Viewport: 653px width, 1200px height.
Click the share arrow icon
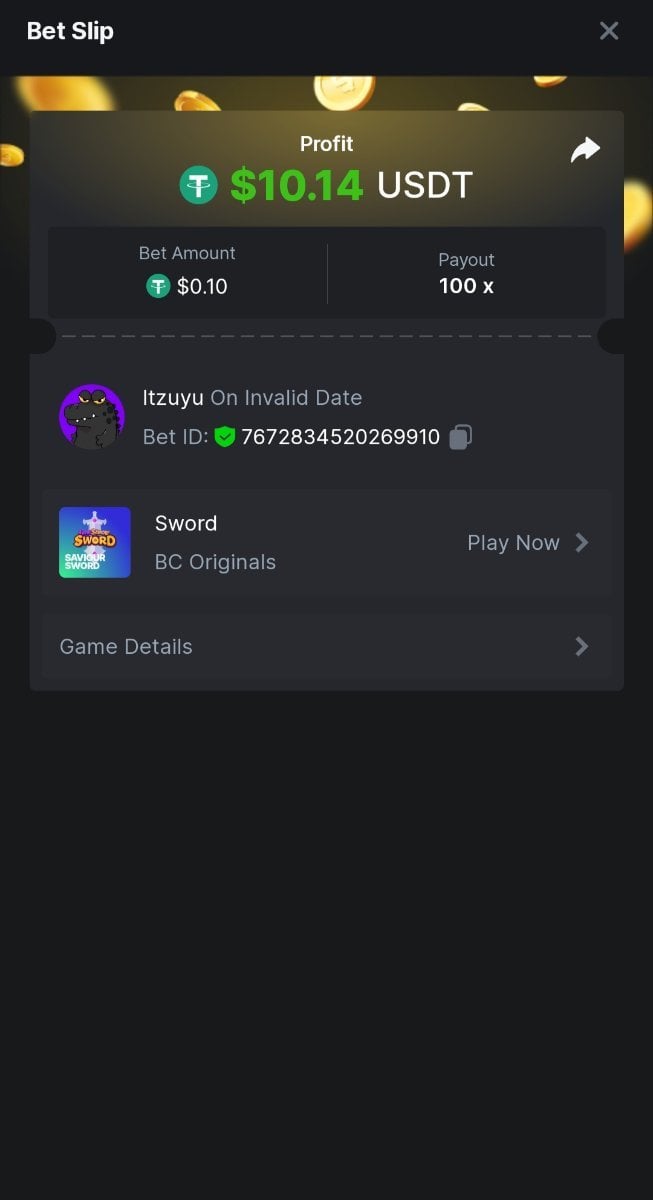click(x=585, y=150)
